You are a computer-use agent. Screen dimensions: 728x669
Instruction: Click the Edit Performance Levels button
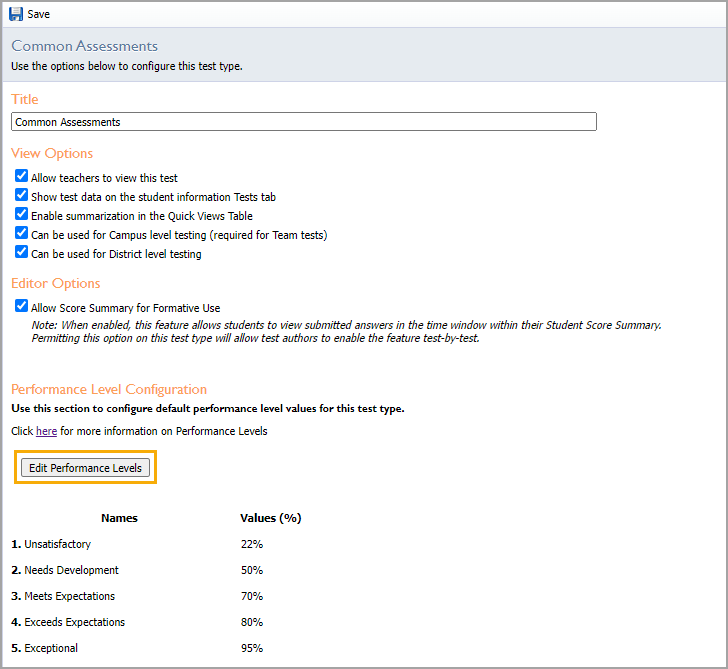pos(85,468)
